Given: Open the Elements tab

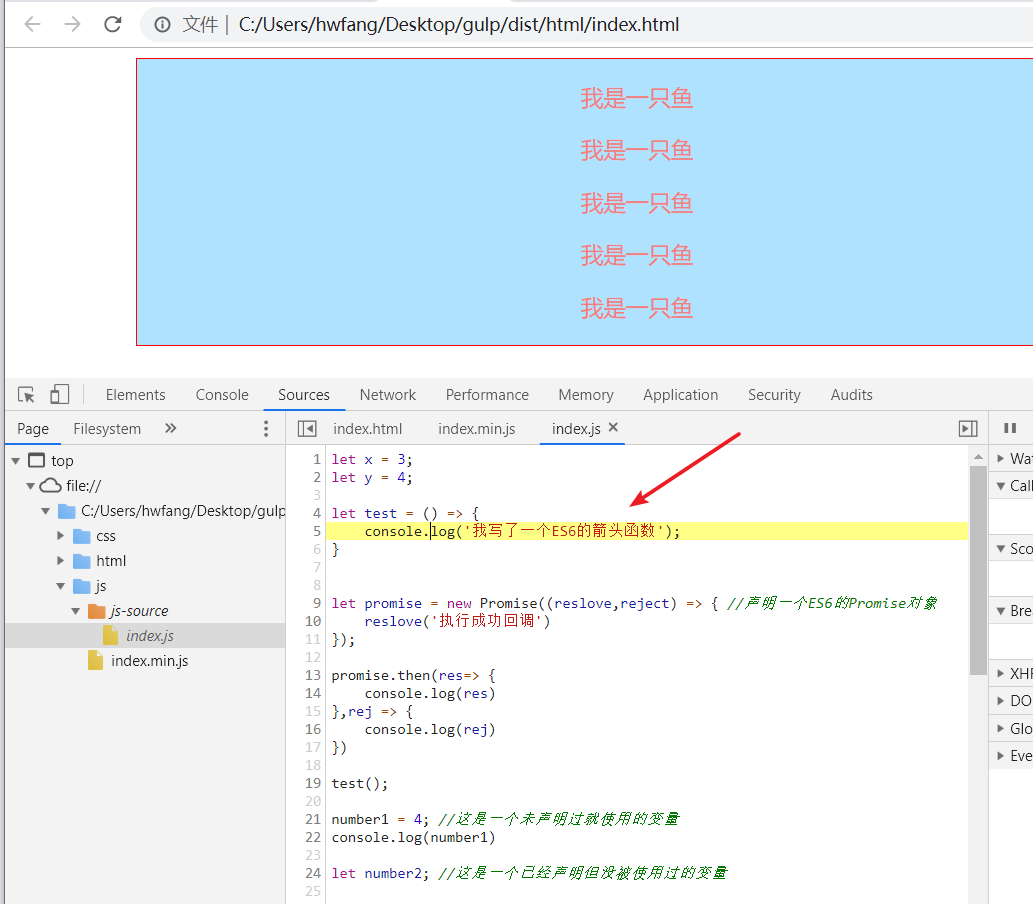Looking at the screenshot, I should click(x=136, y=395).
